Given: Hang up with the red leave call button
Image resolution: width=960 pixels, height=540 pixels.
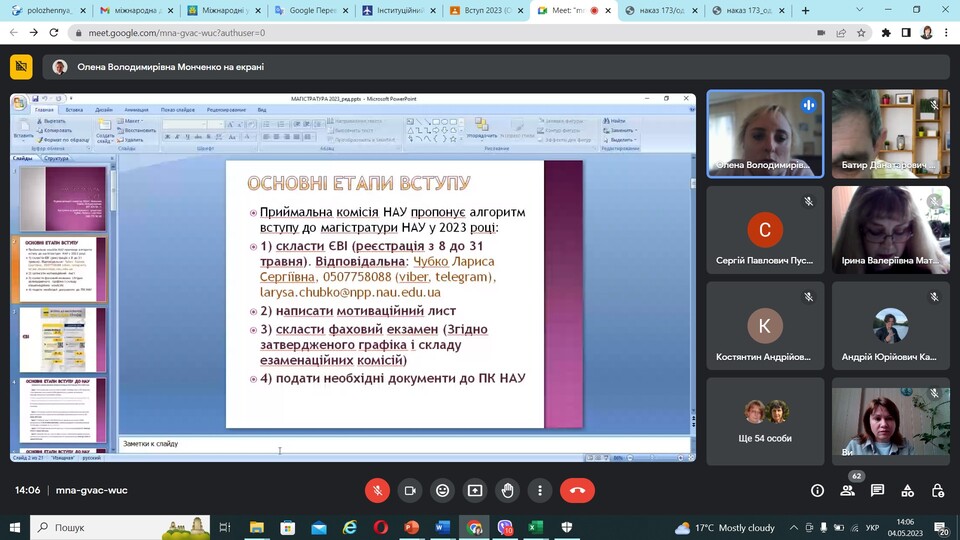Looking at the screenshot, I should tap(577, 490).
